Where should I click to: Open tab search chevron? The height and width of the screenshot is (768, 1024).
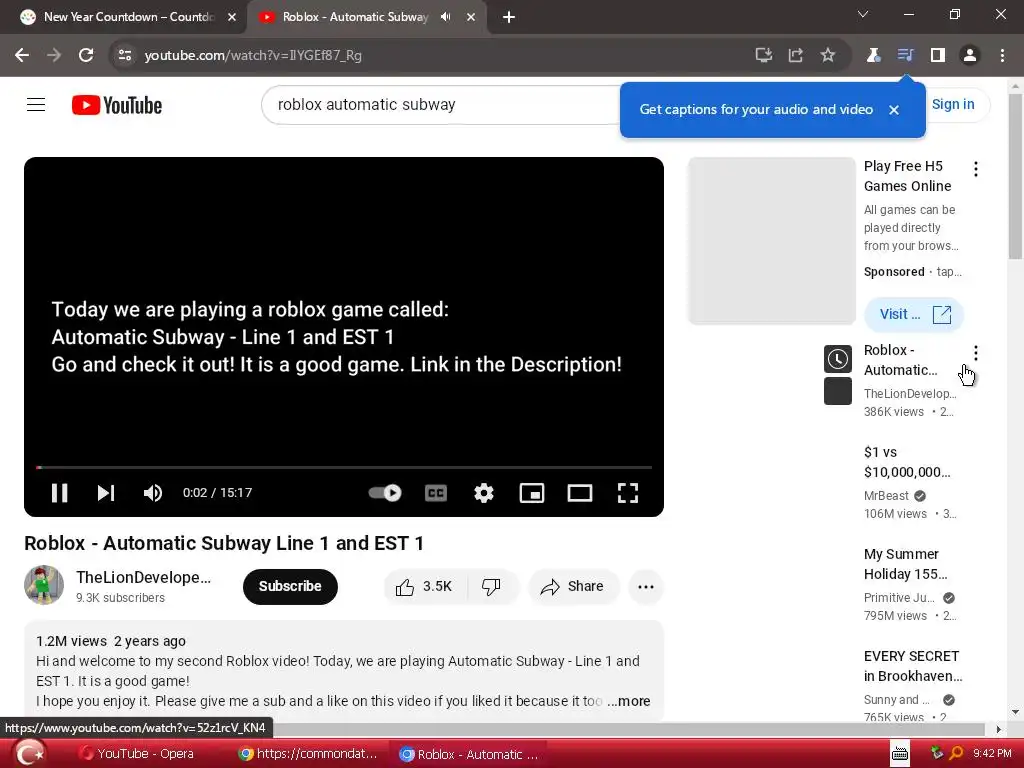click(x=863, y=14)
